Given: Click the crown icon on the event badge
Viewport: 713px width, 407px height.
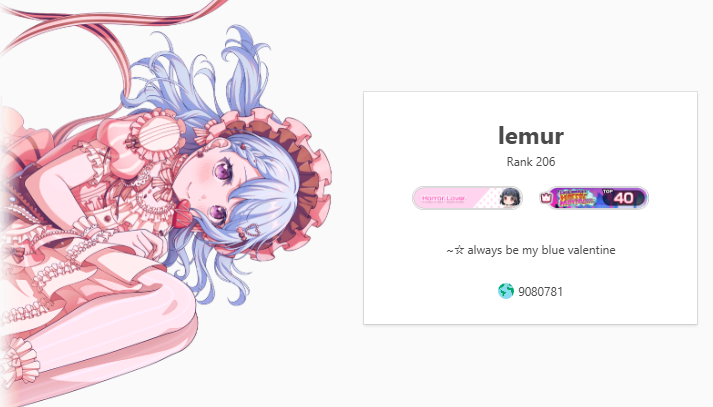Looking at the screenshot, I should (546, 198).
